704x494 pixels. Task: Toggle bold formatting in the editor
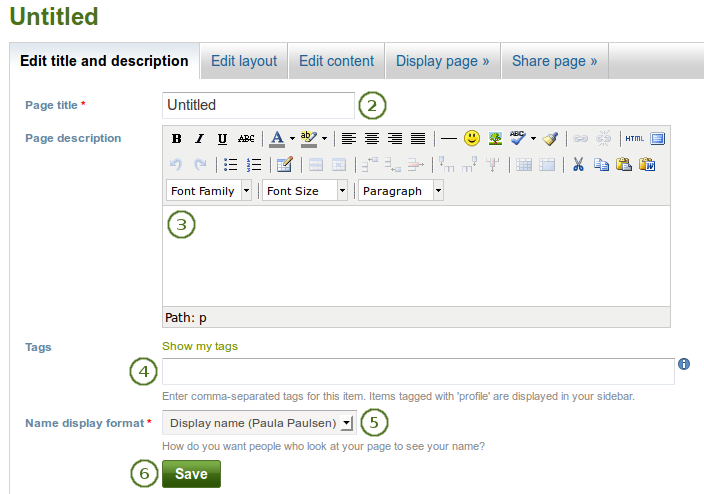pyautogui.click(x=177, y=139)
